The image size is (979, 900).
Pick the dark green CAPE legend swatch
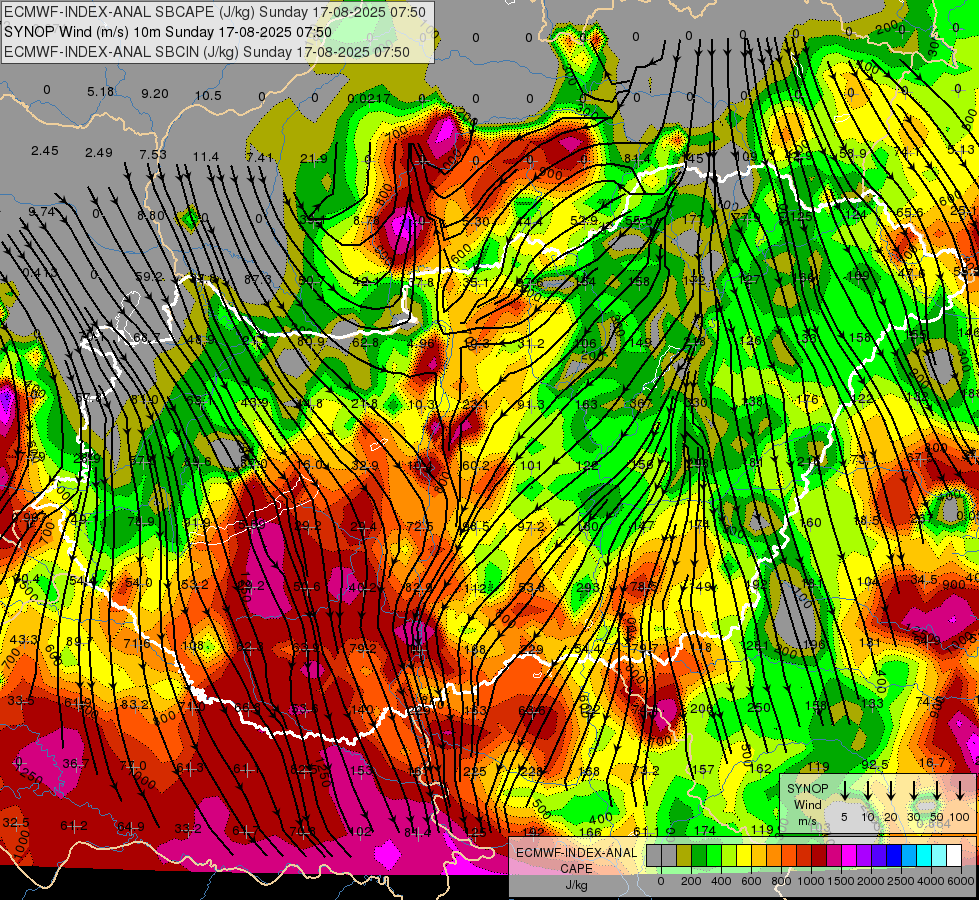(699, 855)
